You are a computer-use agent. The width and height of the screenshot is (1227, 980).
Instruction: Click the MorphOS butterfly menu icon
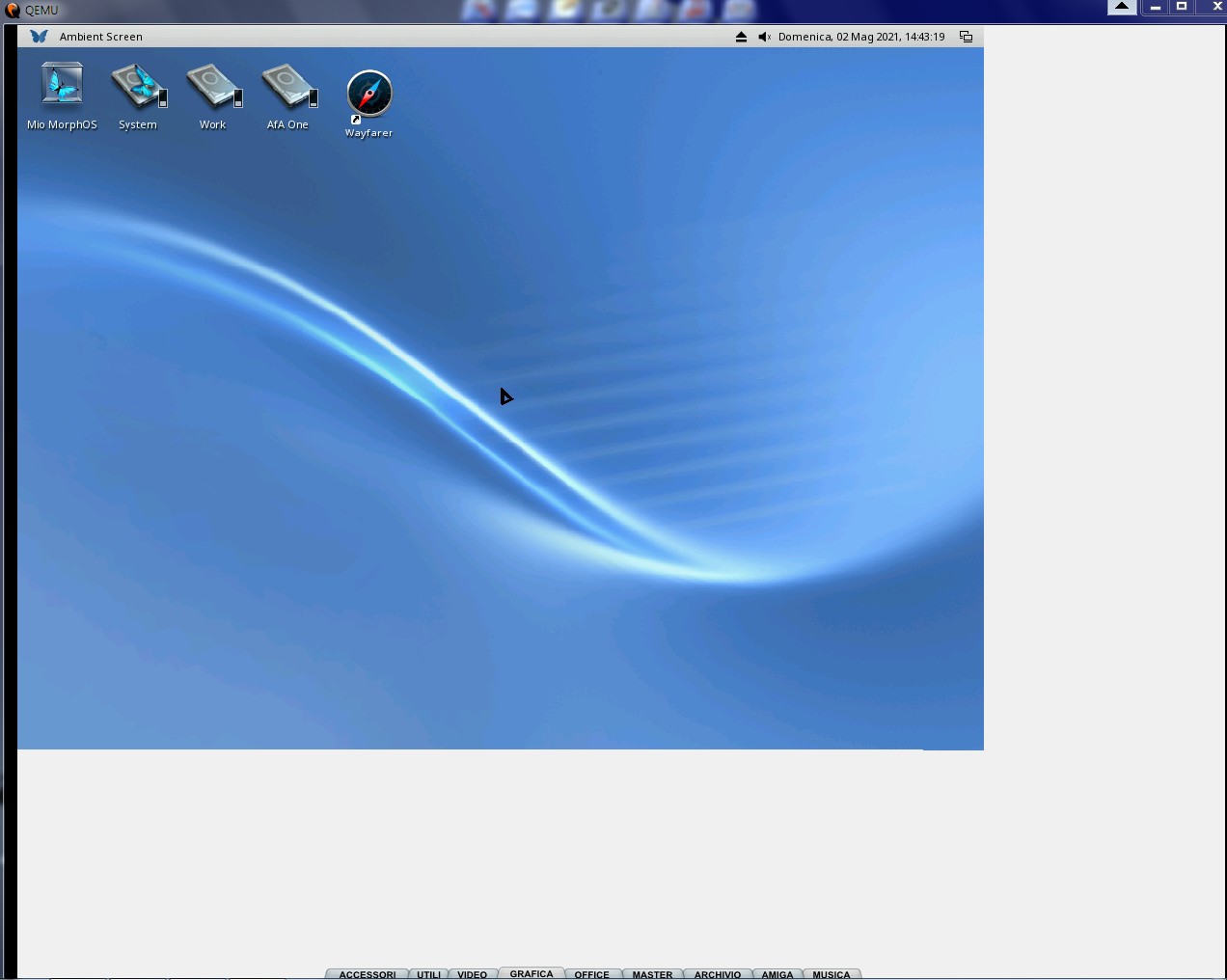(39, 37)
